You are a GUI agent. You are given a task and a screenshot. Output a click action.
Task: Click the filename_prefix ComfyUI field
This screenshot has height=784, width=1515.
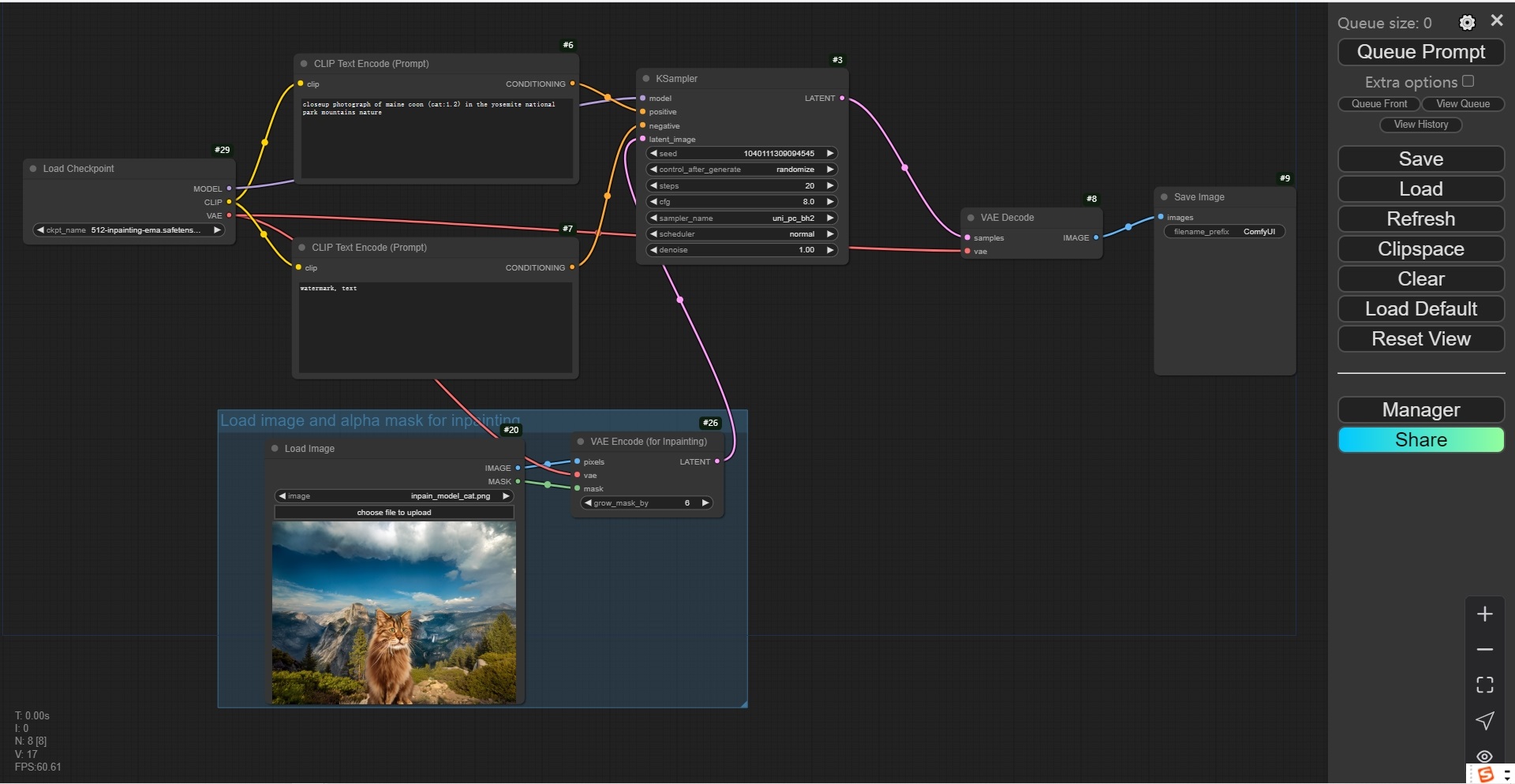coord(1225,232)
